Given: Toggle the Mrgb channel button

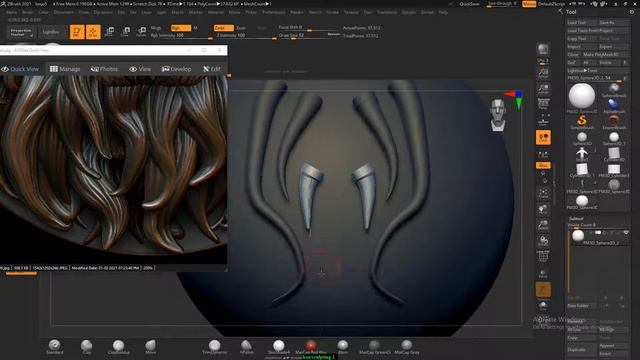Looking at the screenshot, I should pos(156,28).
